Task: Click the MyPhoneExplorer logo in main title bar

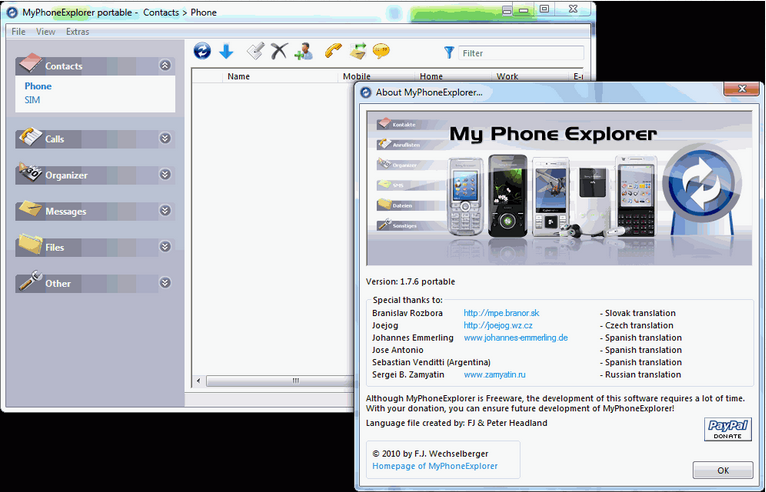Action: coord(12,12)
